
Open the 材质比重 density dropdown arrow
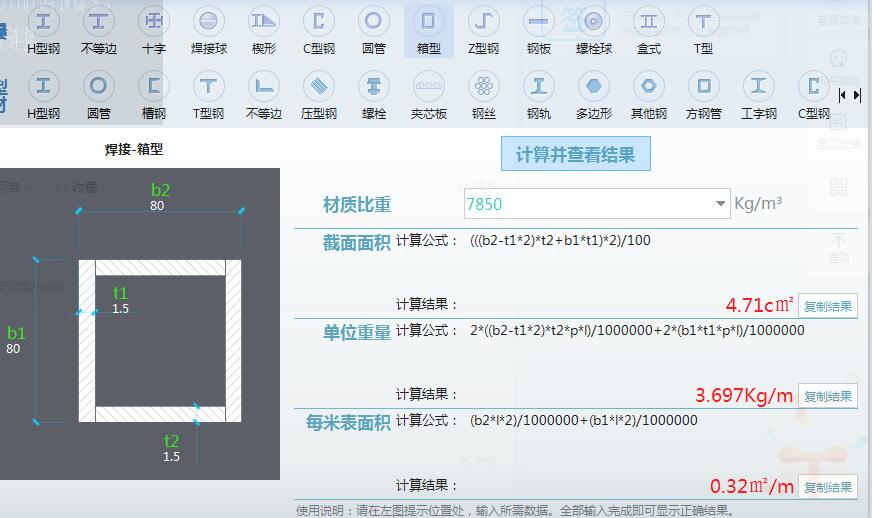[x=720, y=204]
